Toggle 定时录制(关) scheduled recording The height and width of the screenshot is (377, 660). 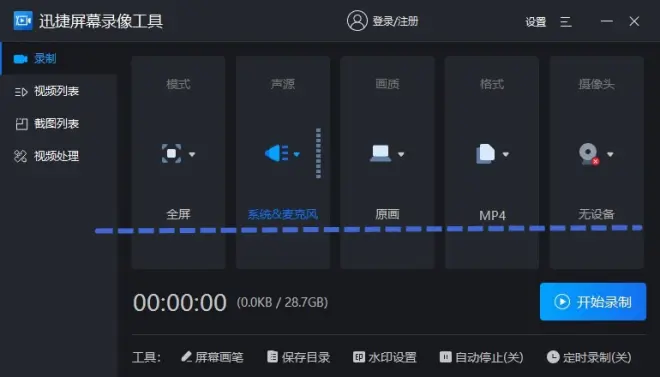tap(589, 357)
